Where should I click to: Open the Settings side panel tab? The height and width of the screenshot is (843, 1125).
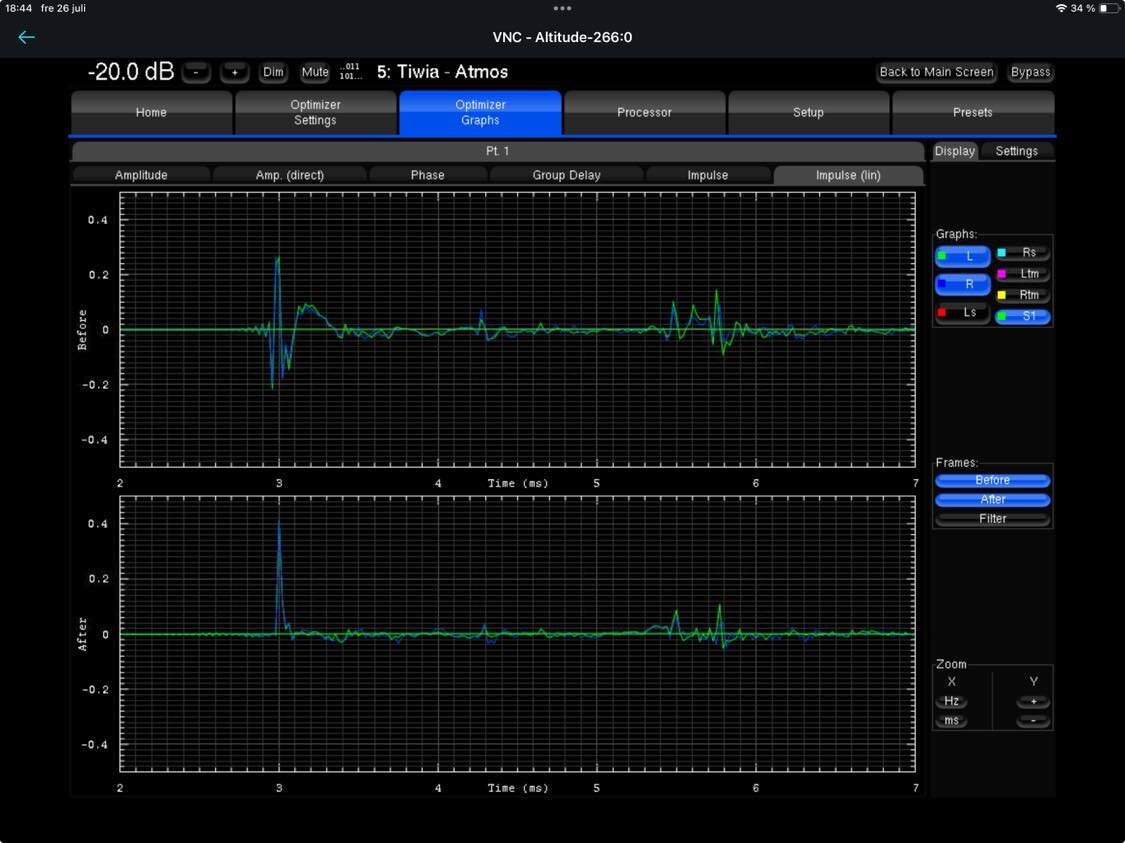tap(1016, 151)
